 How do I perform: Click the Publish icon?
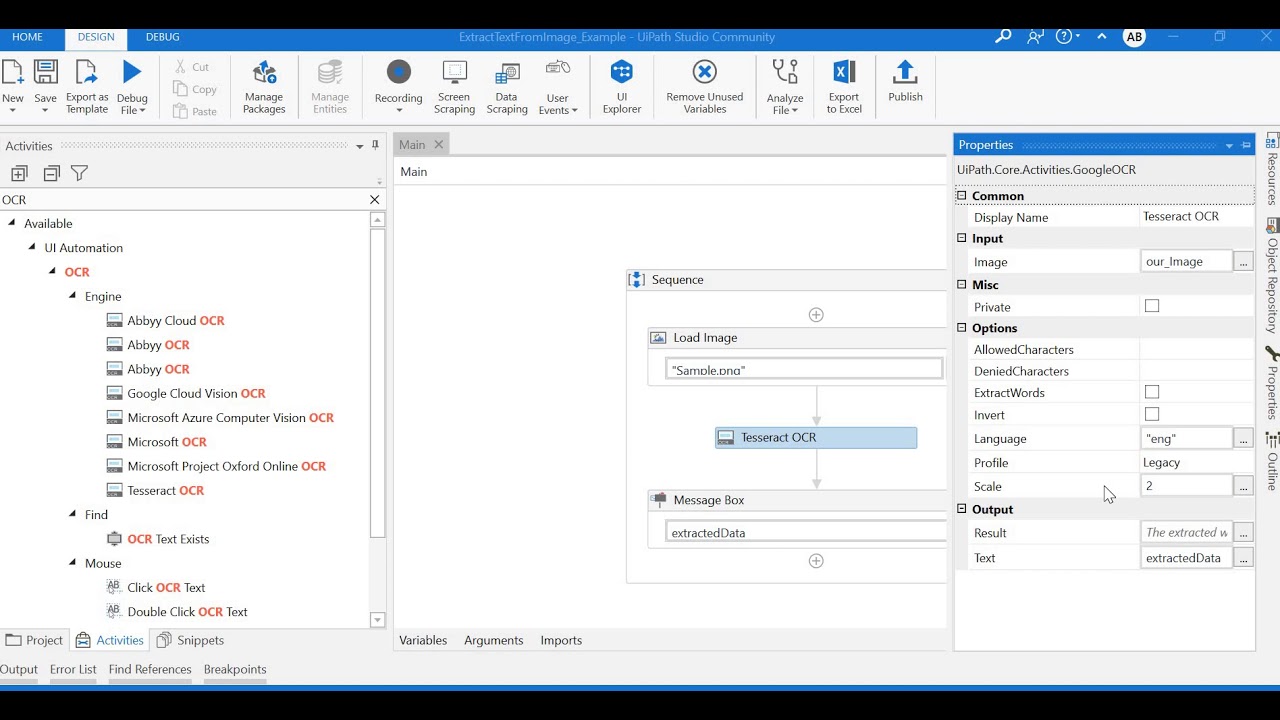(x=905, y=72)
